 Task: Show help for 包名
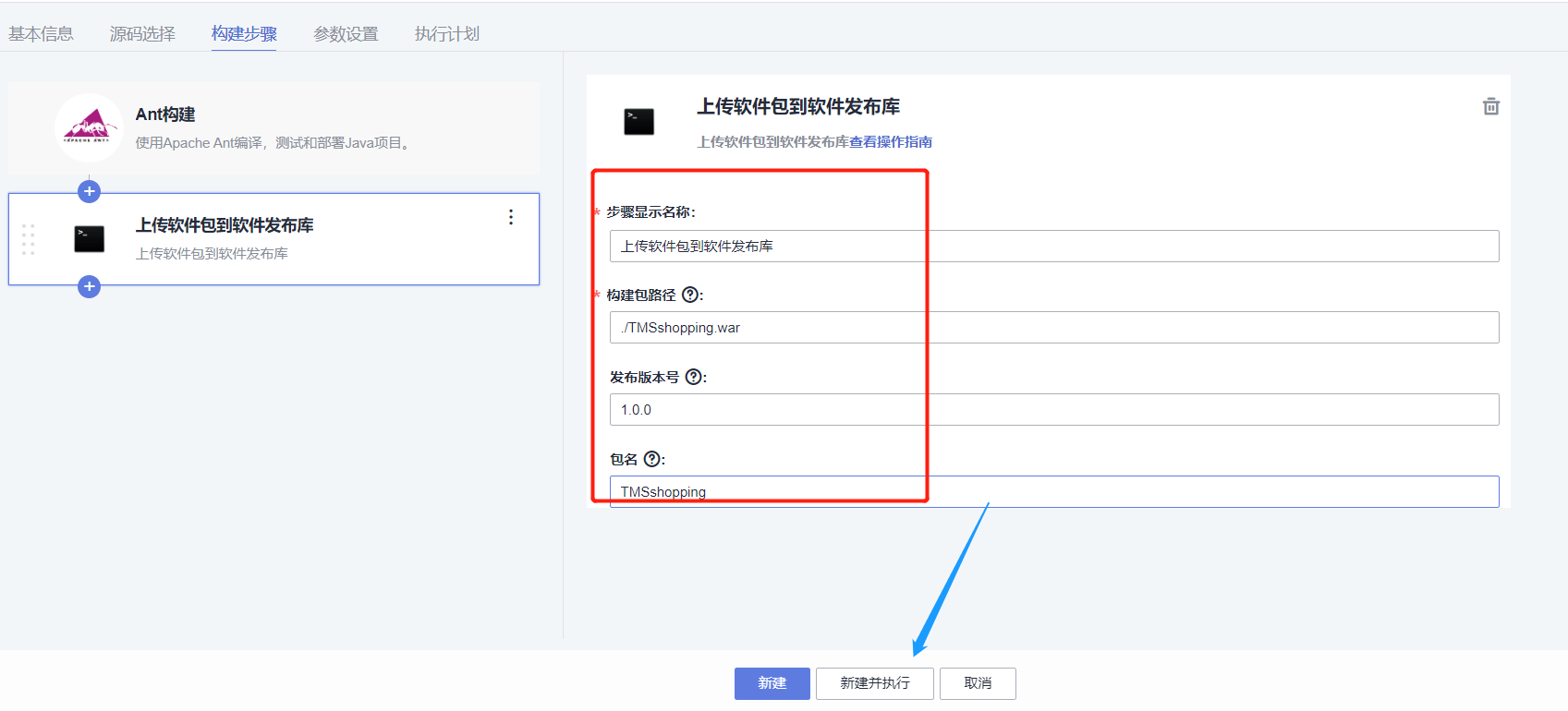652,459
